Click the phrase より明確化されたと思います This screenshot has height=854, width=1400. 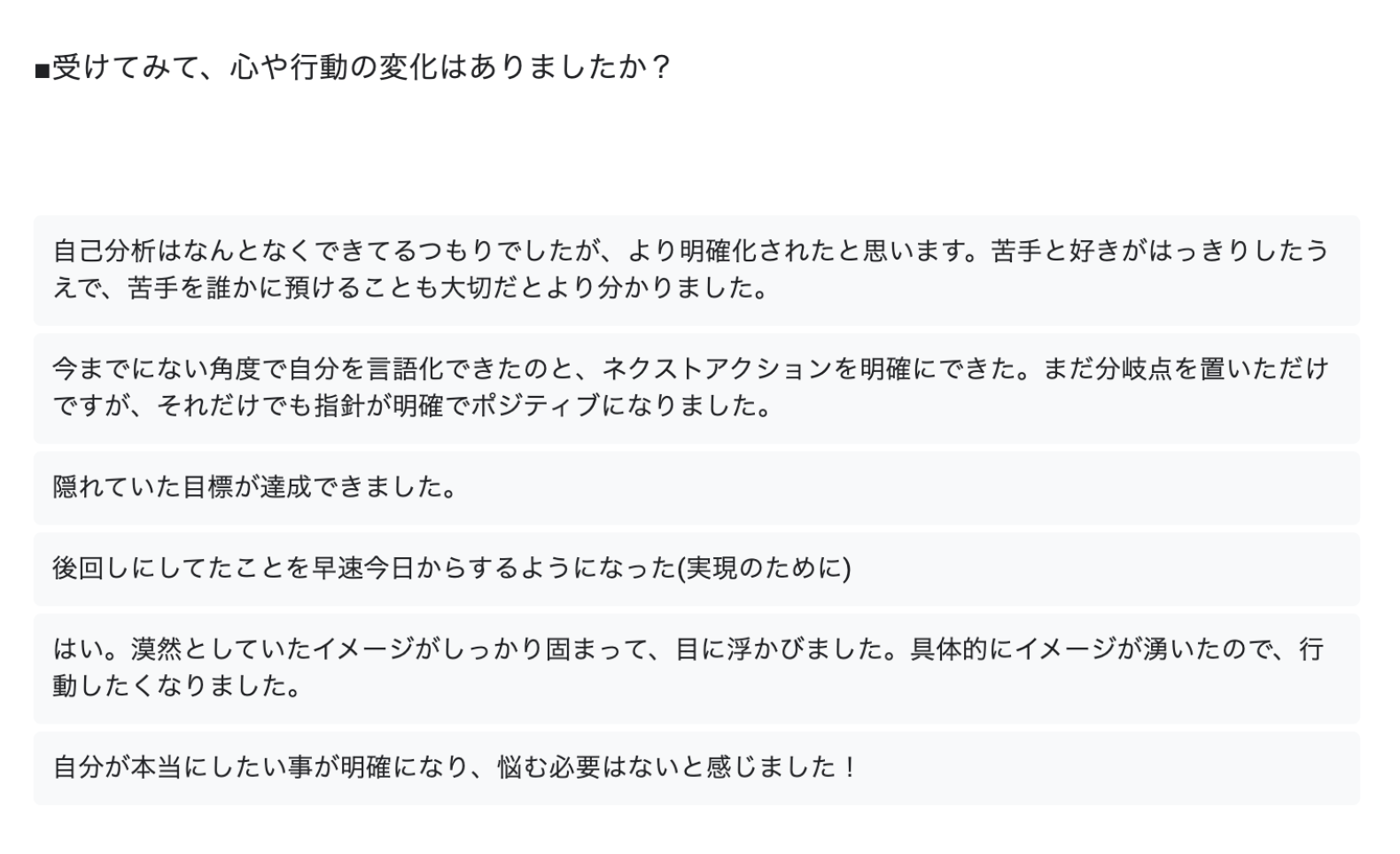pos(796,252)
